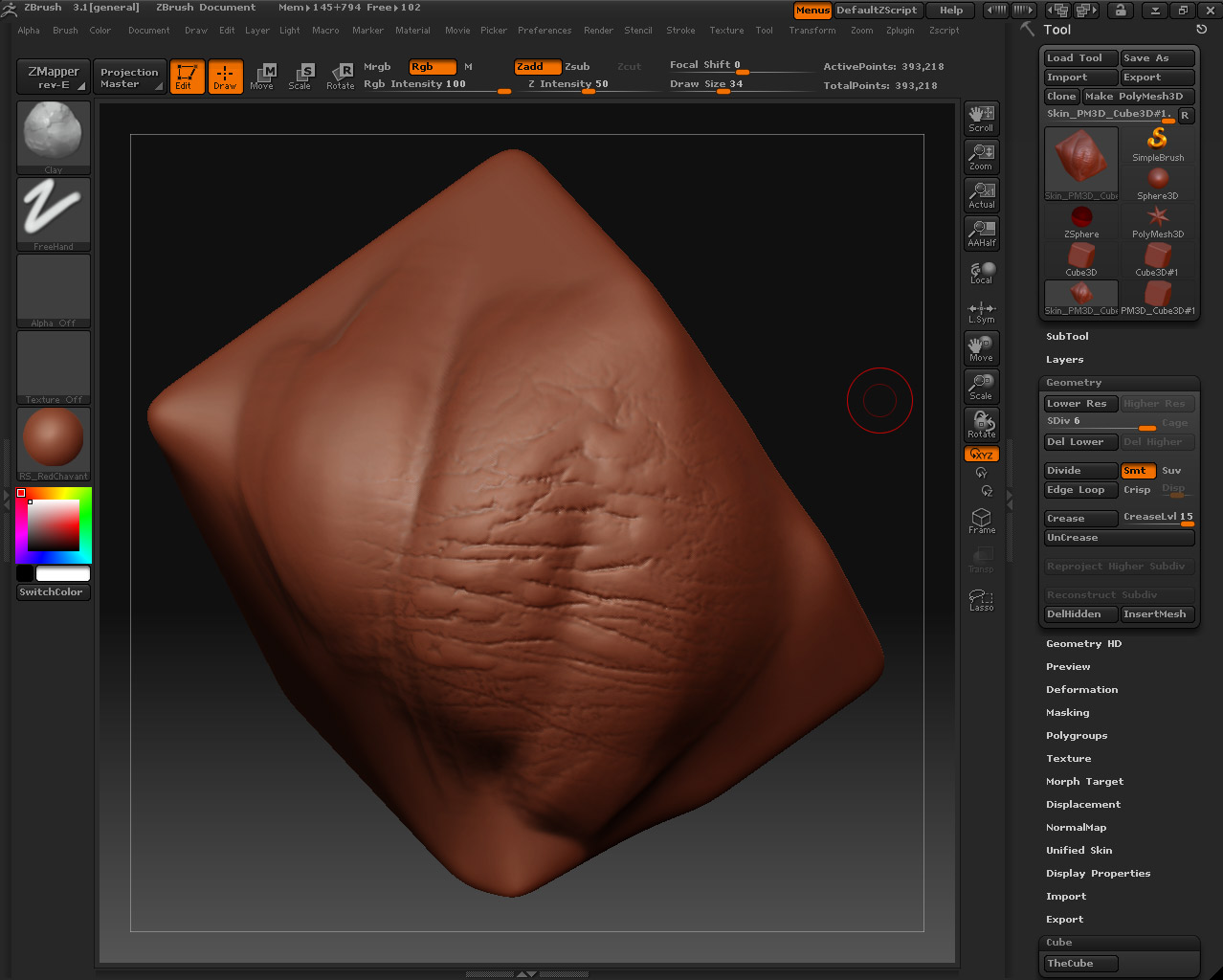Click the Frame mesh icon

click(x=981, y=521)
